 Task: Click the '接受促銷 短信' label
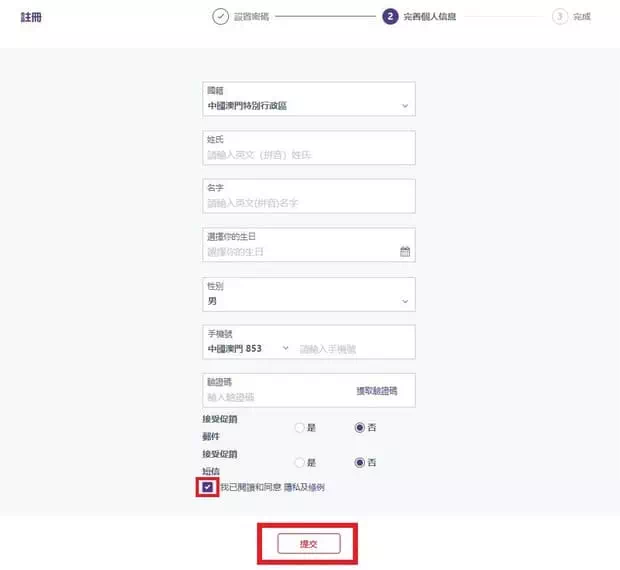point(220,462)
